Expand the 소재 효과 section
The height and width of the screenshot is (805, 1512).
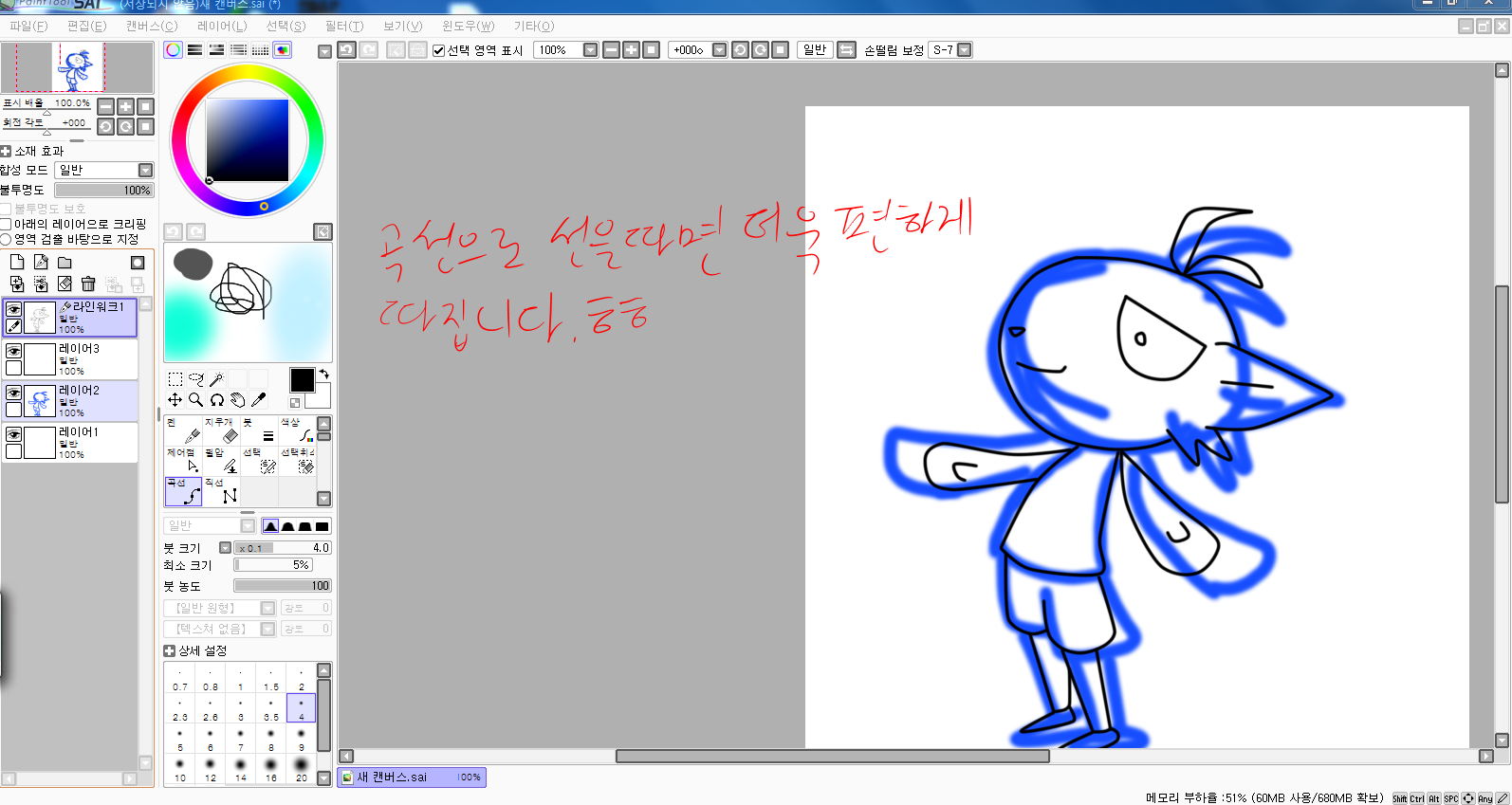6,151
